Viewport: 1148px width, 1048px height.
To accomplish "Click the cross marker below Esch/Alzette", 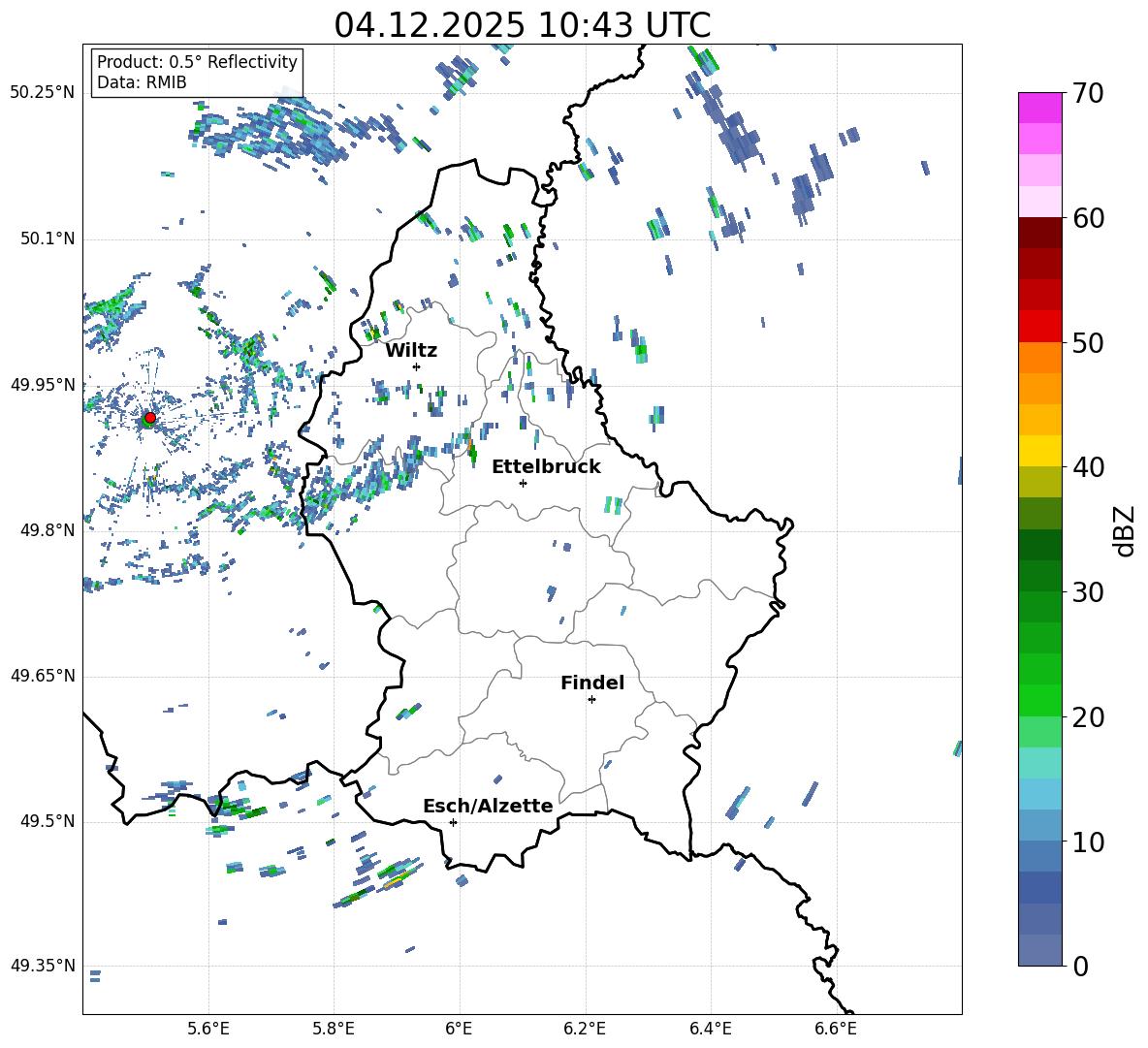I will pyautogui.click(x=453, y=822).
